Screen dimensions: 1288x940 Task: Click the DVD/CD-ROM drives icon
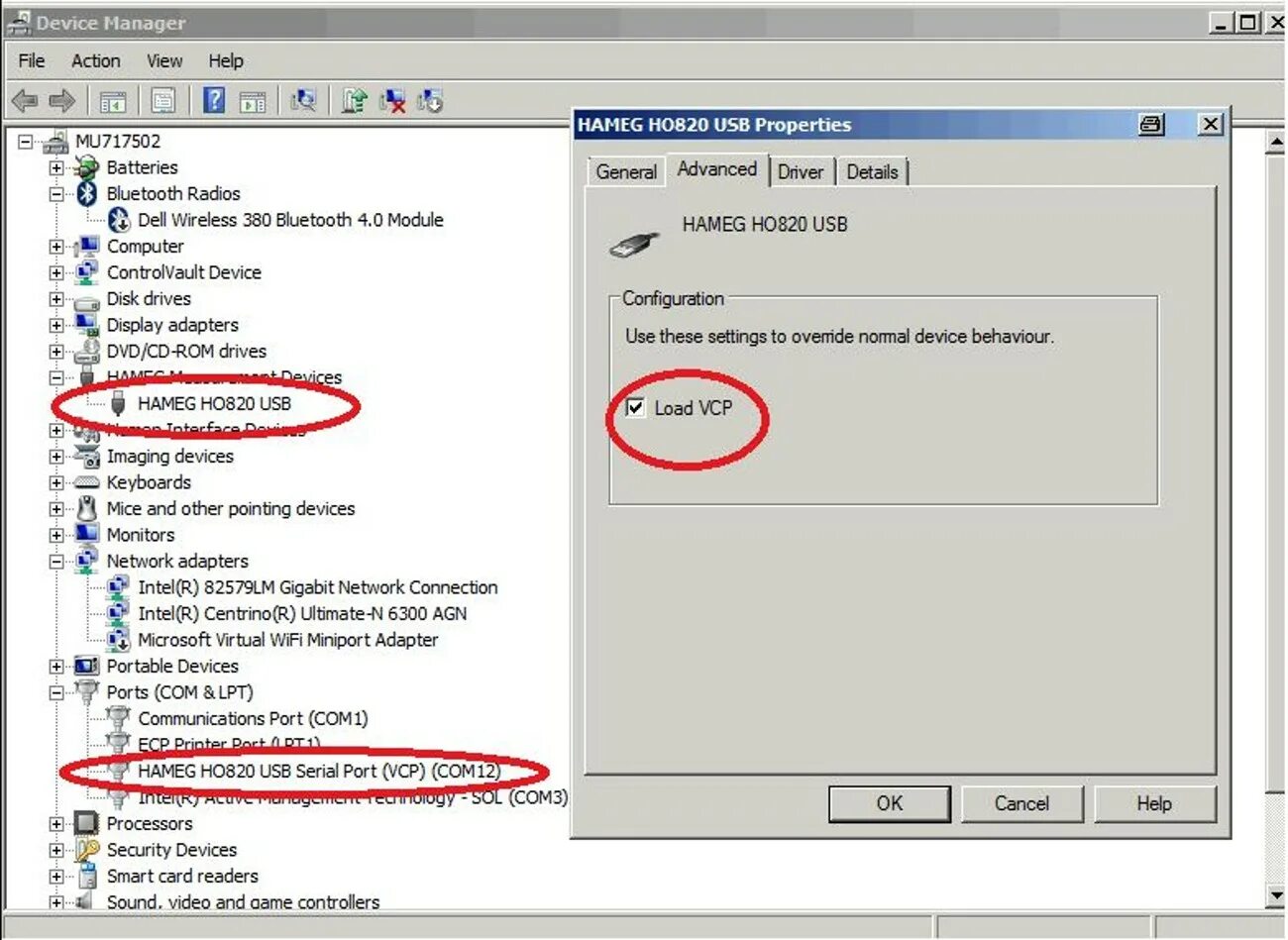pos(87,351)
